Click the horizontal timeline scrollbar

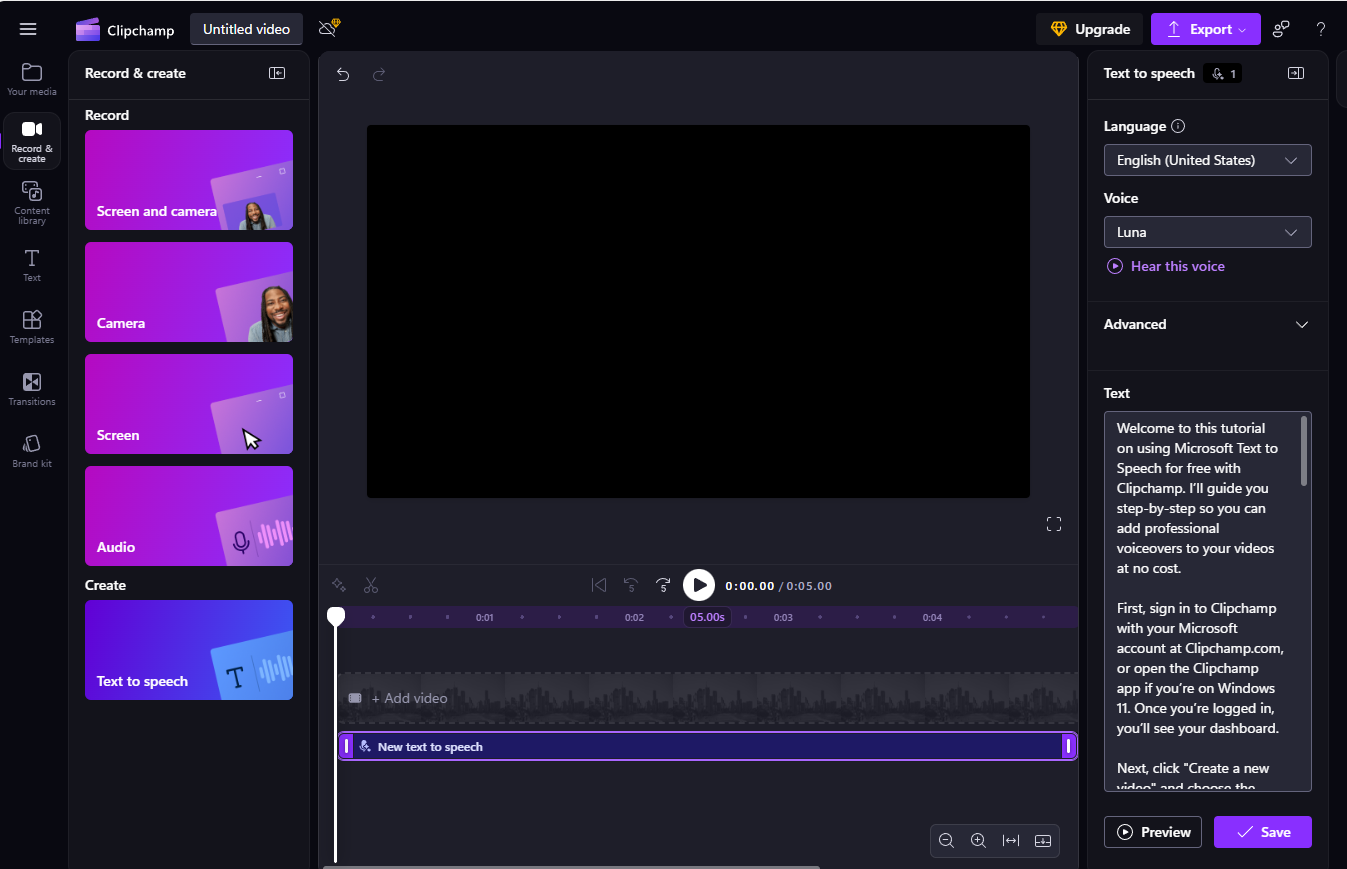pyautogui.click(x=571, y=866)
